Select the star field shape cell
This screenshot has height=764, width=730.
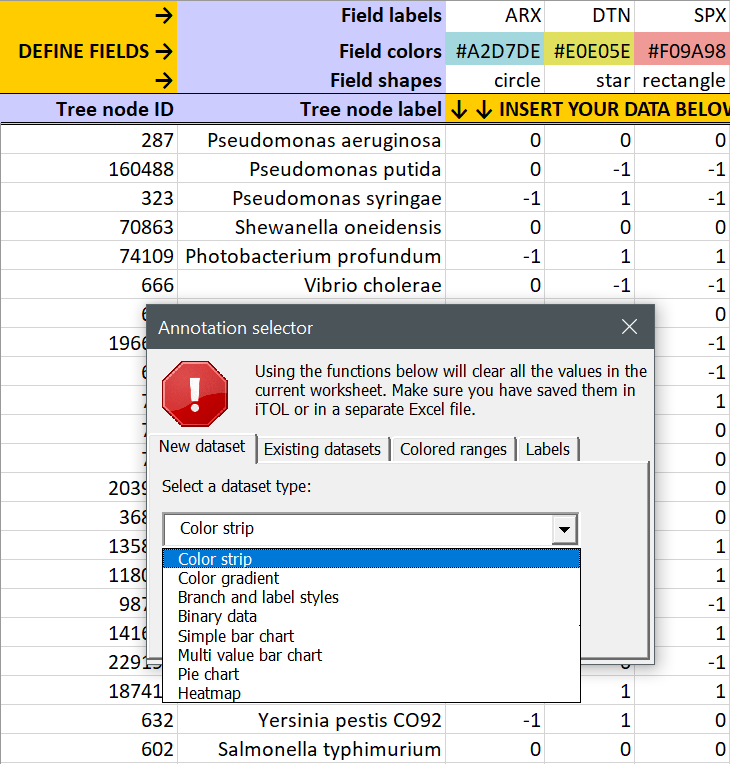pyautogui.click(x=590, y=80)
